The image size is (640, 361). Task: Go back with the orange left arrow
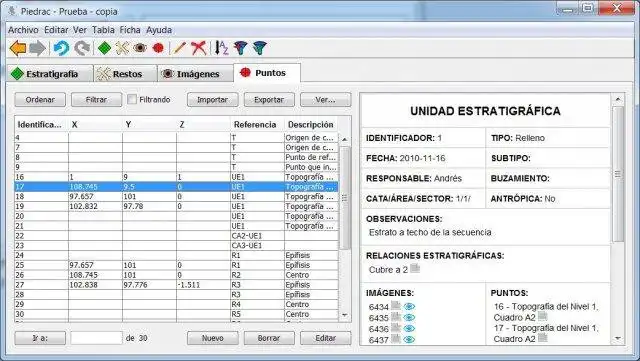(18, 48)
